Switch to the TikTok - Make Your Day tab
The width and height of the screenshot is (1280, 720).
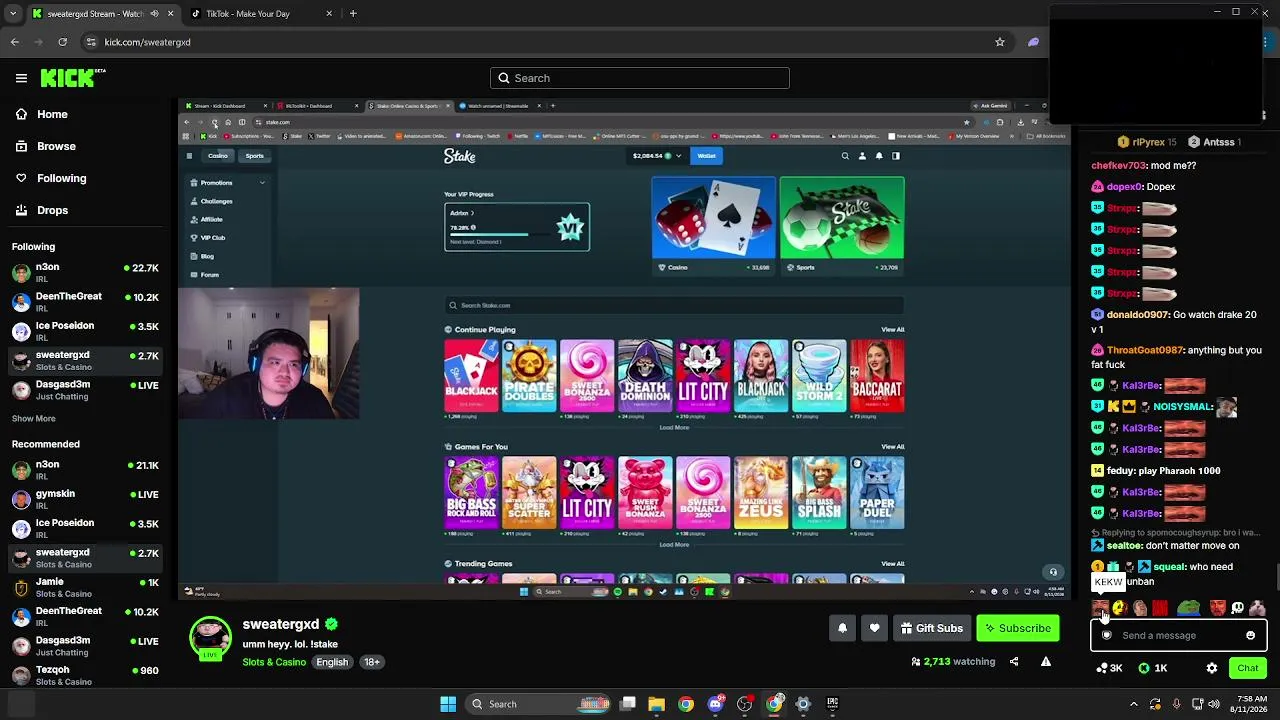pyautogui.click(x=248, y=14)
